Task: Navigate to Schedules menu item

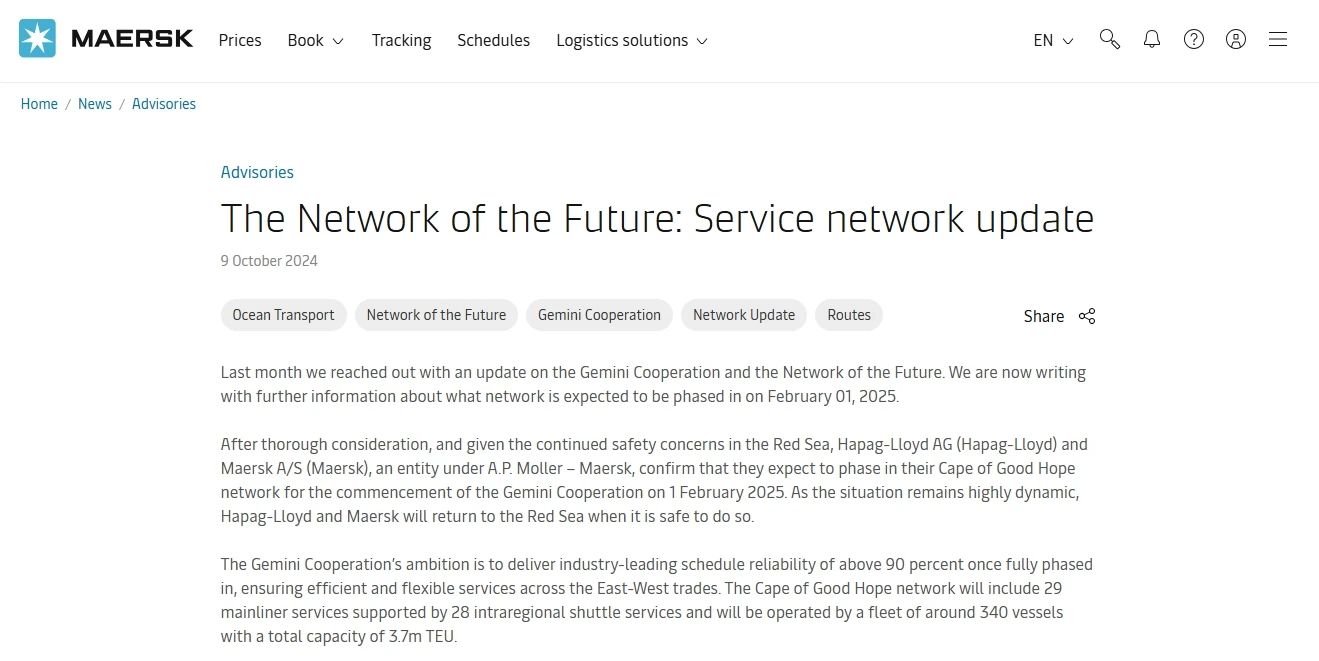Action: point(494,40)
